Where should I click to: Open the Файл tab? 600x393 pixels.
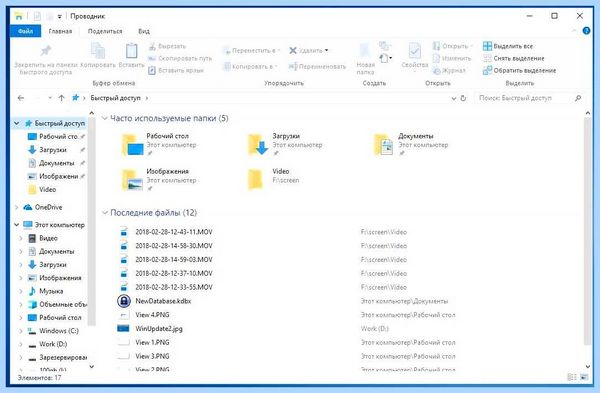(x=25, y=31)
